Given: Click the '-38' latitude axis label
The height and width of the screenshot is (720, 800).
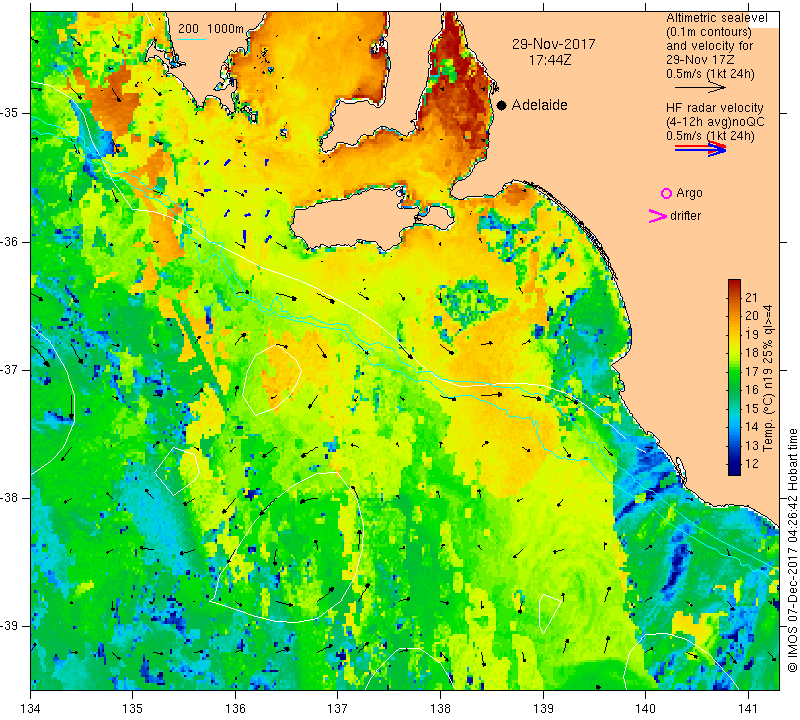Looking at the screenshot, I should click(10, 498).
